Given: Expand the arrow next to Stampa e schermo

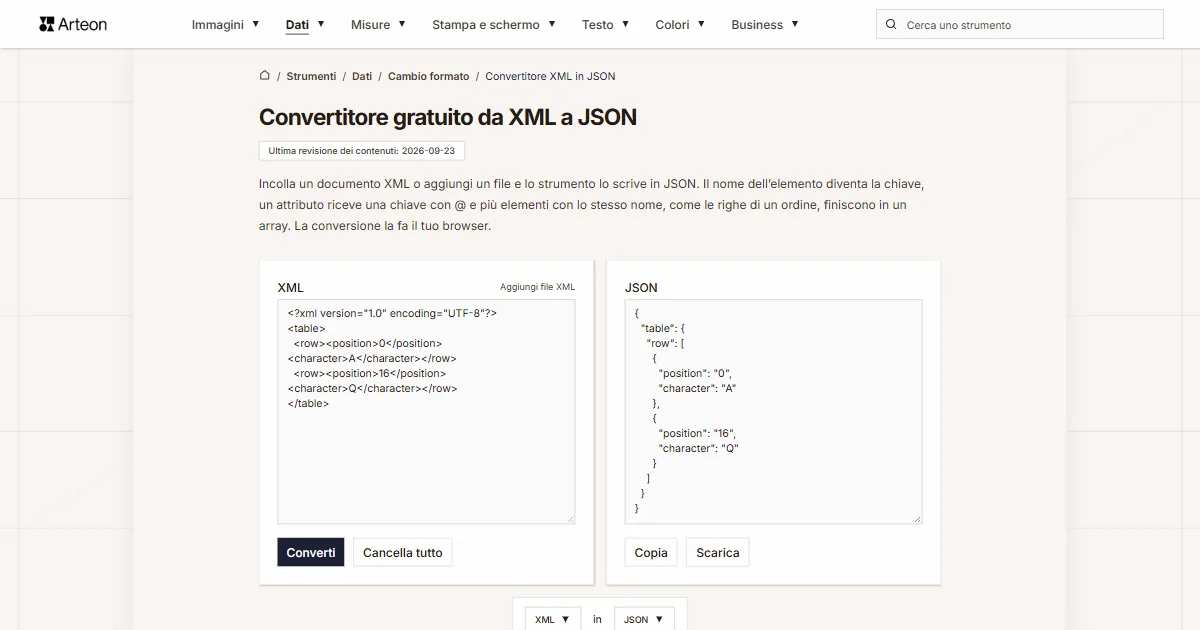Looking at the screenshot, I should tap(552, 24).
